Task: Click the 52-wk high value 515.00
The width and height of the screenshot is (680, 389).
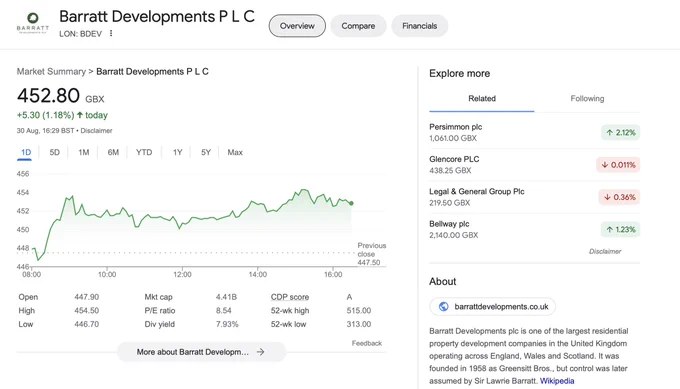Action: [x=359, y=311]
